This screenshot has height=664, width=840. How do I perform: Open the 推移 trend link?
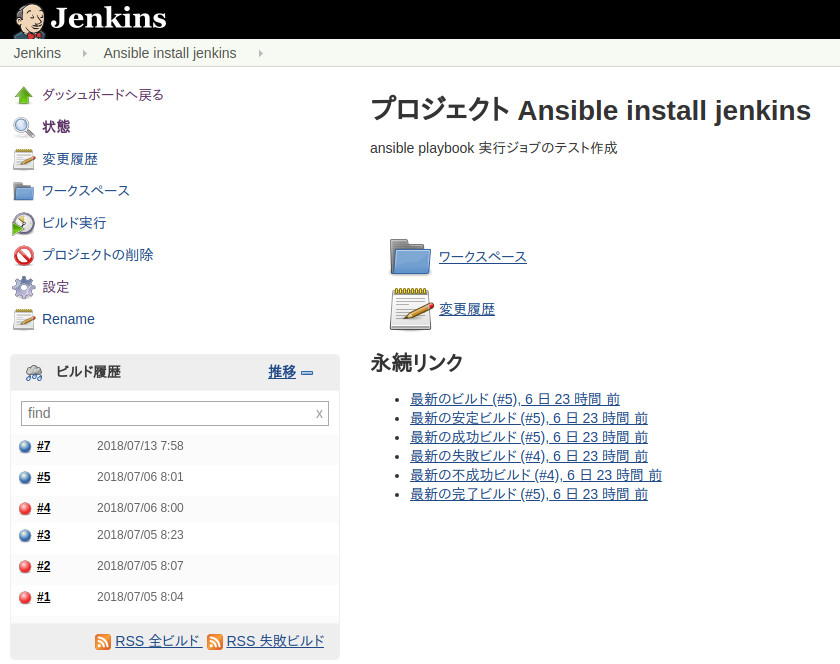(x=282, y=372)
